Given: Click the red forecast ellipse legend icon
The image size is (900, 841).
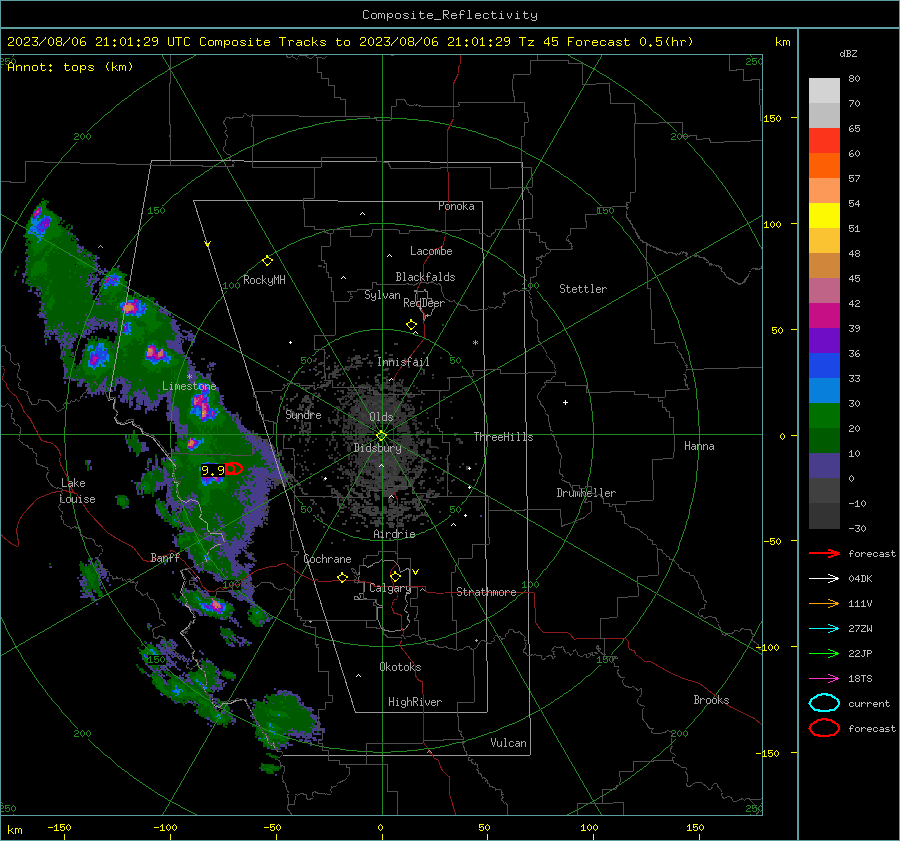Looking at the screenshot, I should (x=824, y=728).
